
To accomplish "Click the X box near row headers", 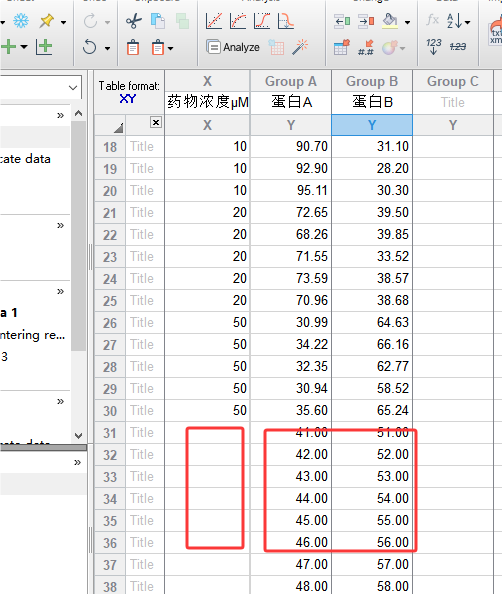I will tap(156, 122).
